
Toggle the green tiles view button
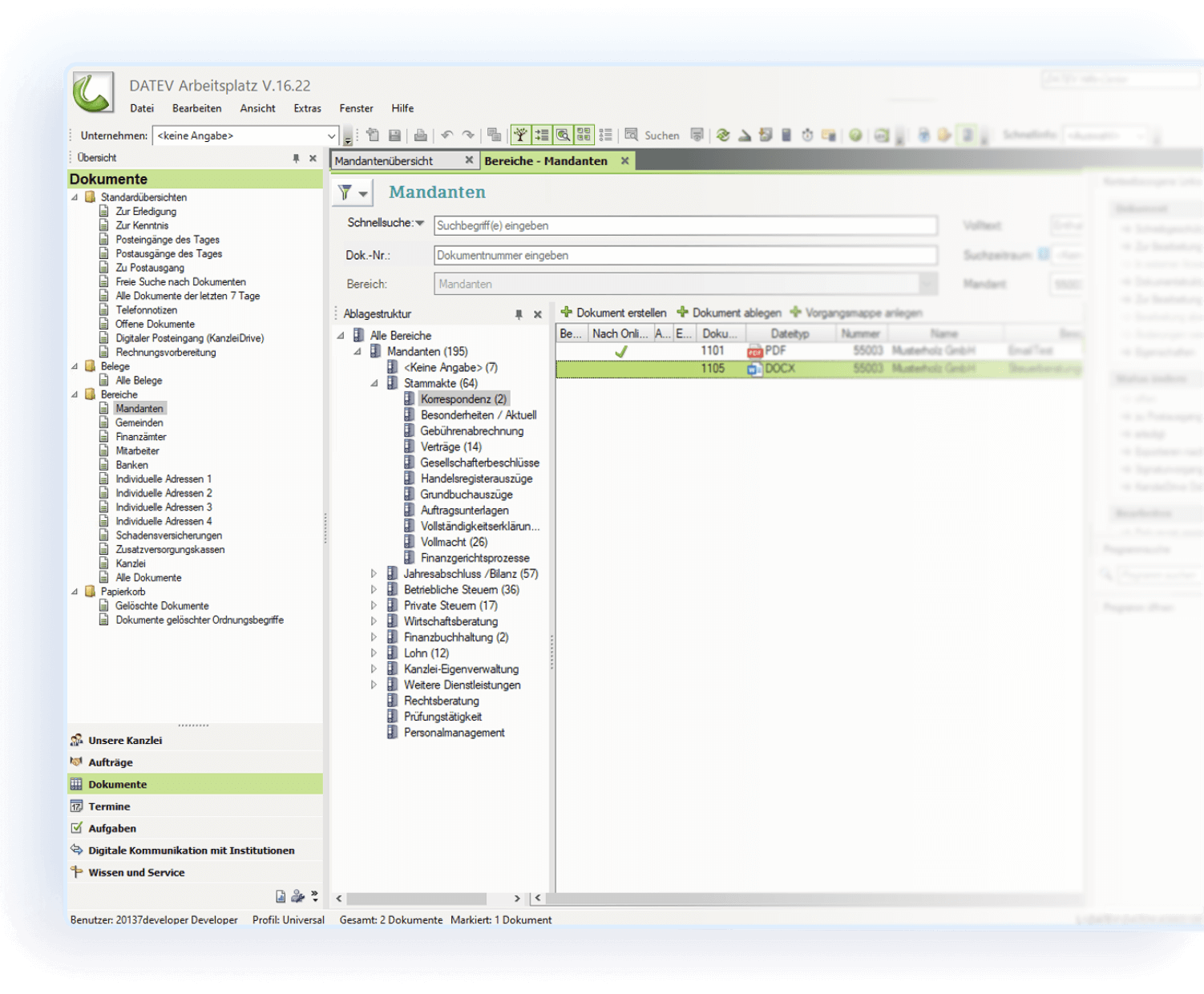tap(584, 135)
